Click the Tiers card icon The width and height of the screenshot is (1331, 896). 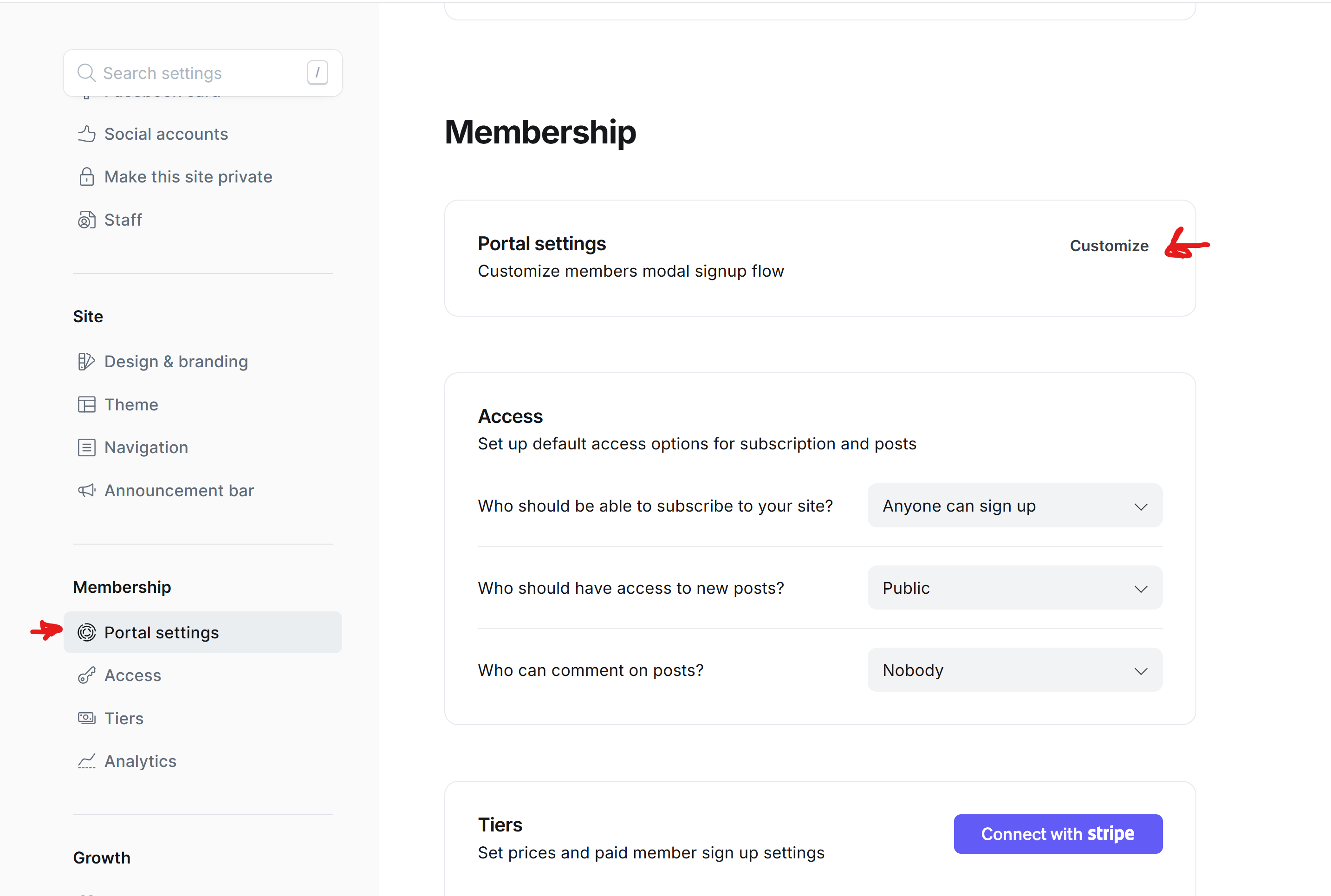[86, 718]
